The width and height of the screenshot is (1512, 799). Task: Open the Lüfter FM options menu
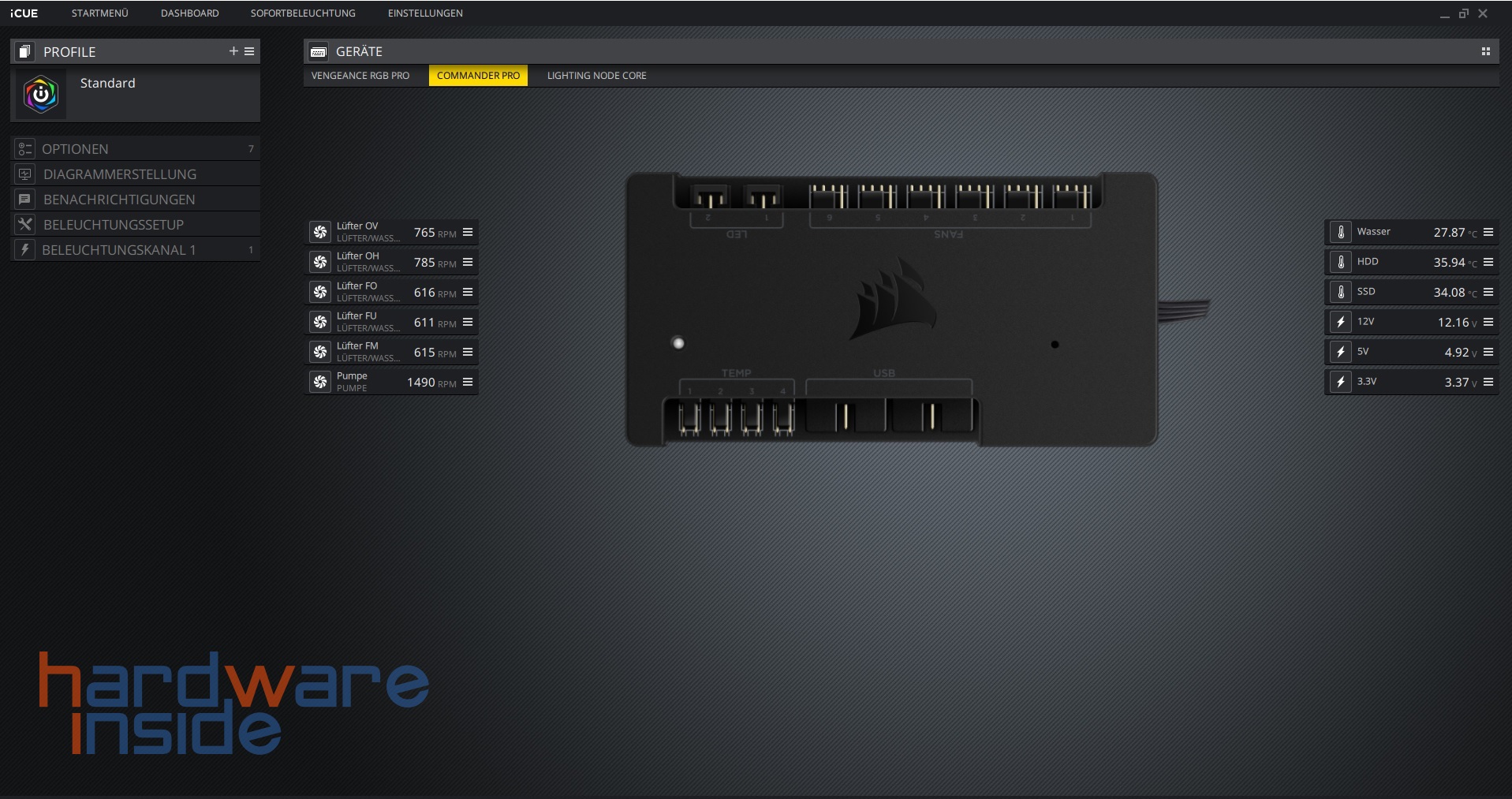(467, 352)
